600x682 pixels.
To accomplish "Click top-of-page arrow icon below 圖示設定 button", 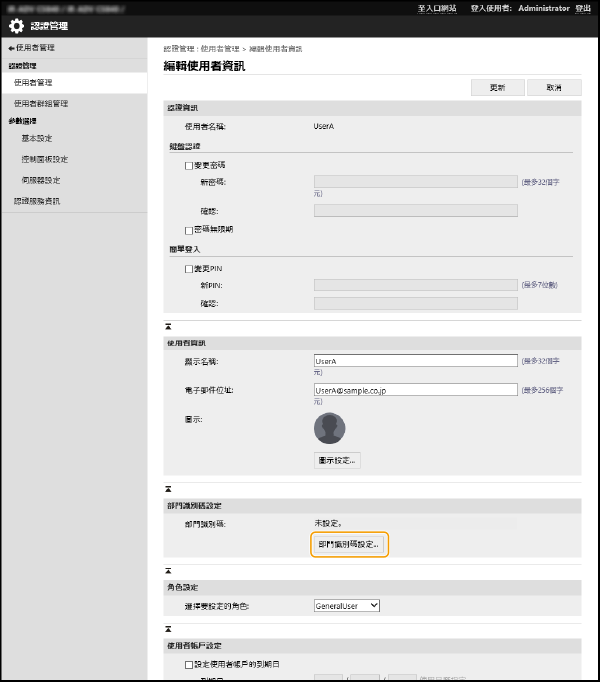I will 168,489.
